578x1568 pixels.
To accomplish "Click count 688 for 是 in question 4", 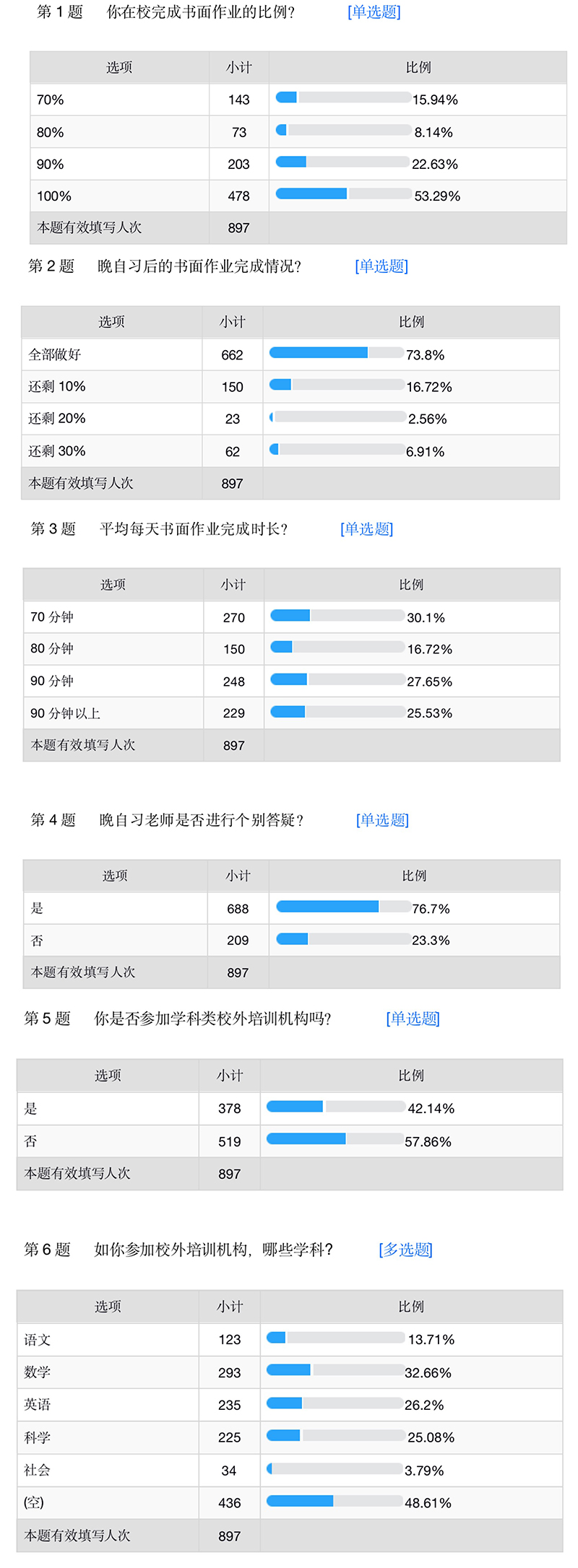I will pyautogui.click(x=238, y=909).
